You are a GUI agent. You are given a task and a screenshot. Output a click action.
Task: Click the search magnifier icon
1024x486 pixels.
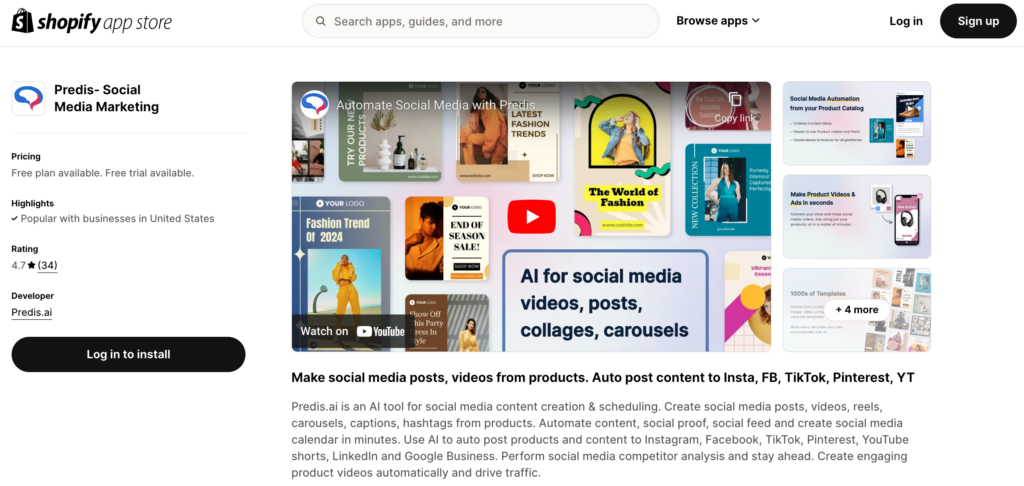tap(321, 21)
